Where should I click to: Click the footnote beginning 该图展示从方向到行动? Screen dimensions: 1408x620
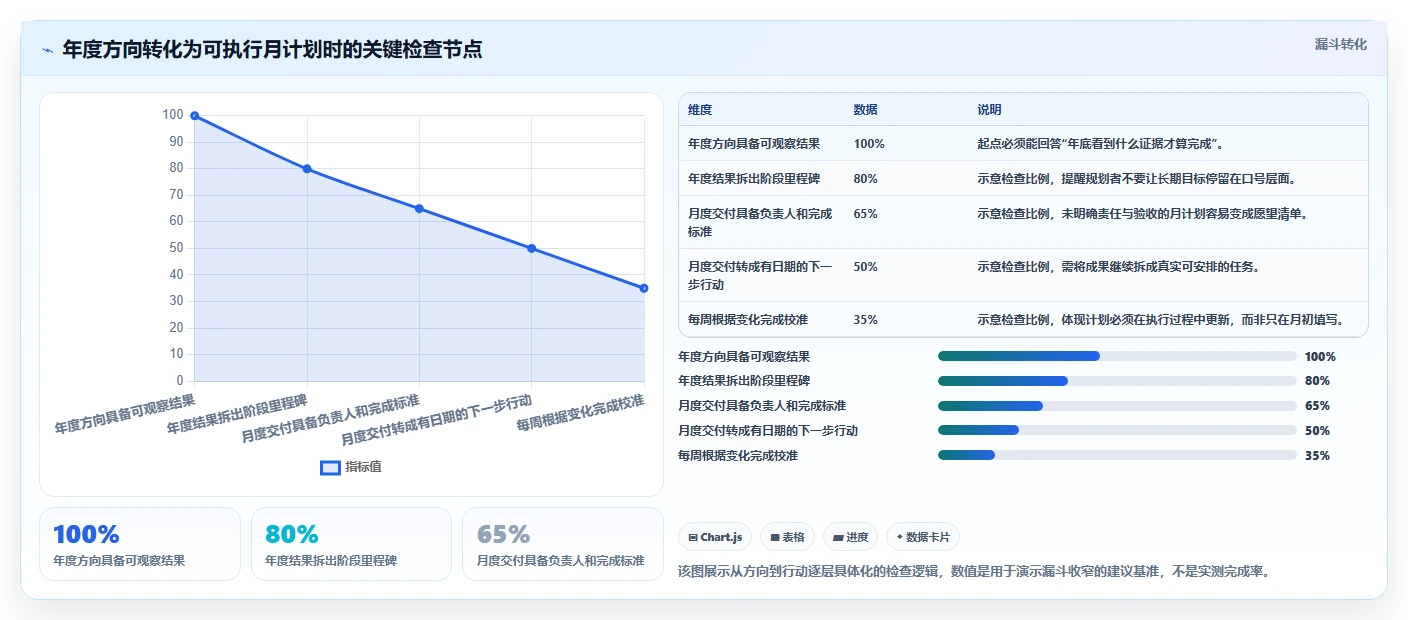[974, 572]
